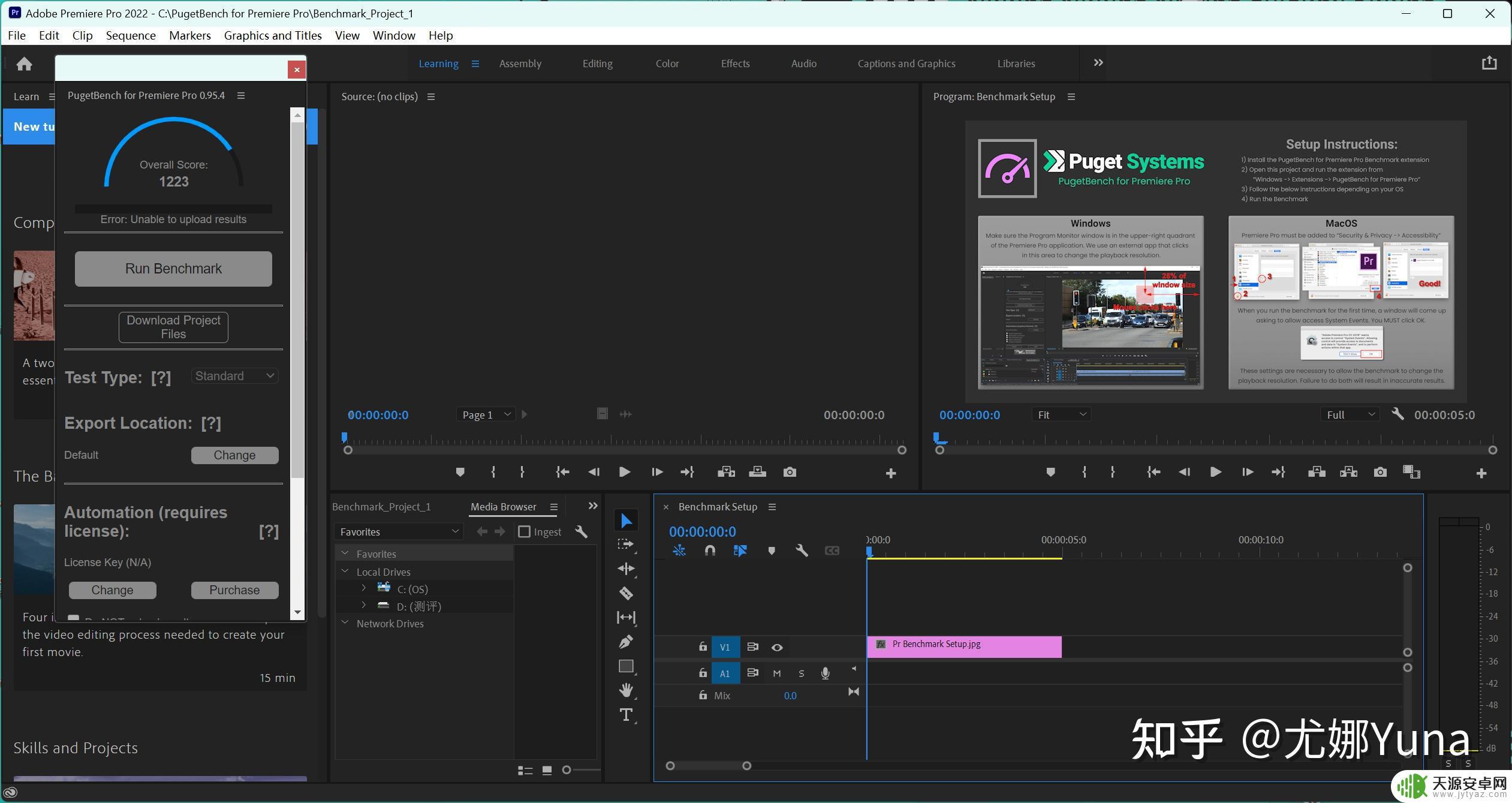Click Extract button in Program monitor
This screenshot has height=803, width=1512.
point(1348,473)
